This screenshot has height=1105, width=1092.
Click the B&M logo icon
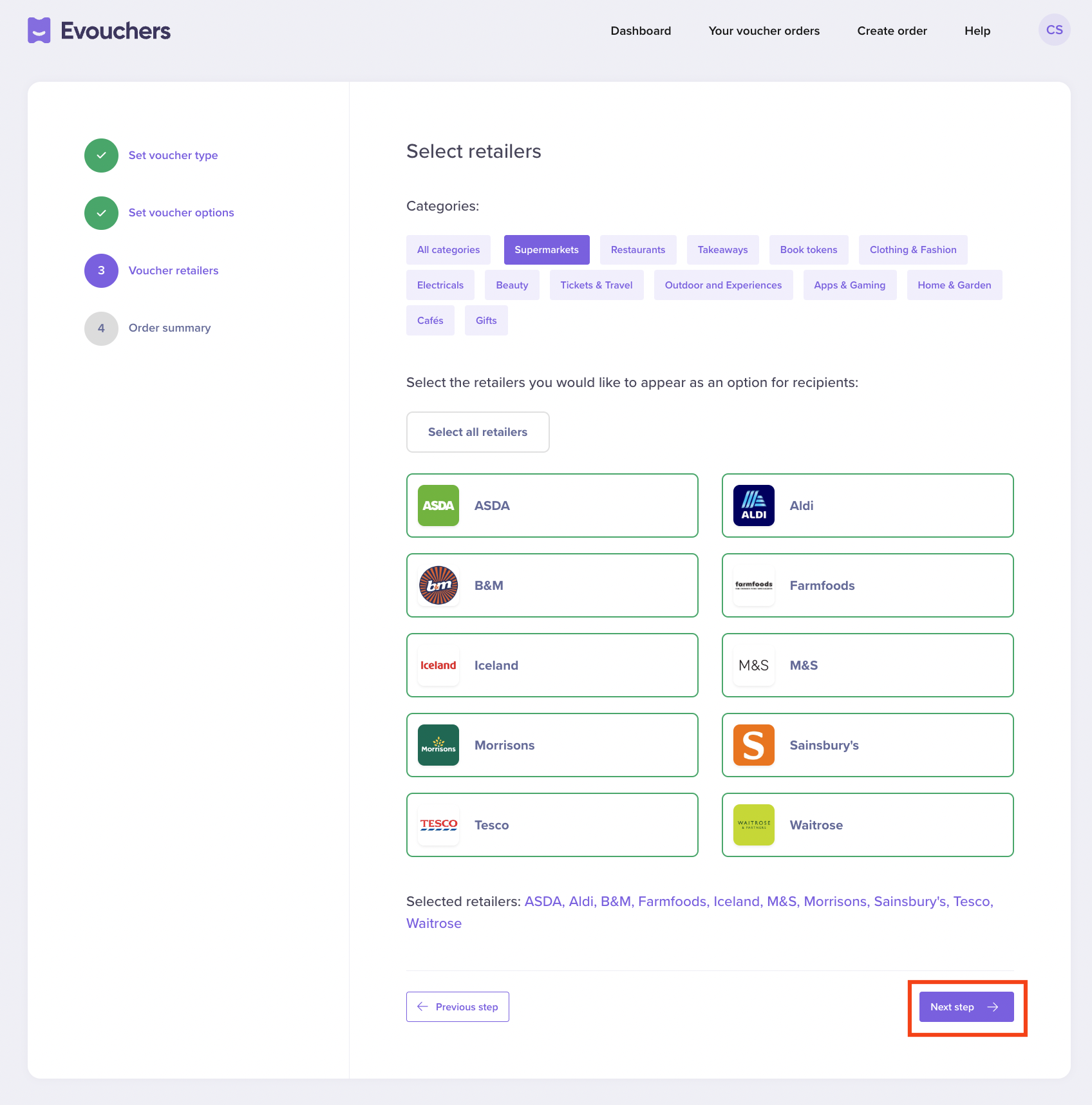click(438, 585)
